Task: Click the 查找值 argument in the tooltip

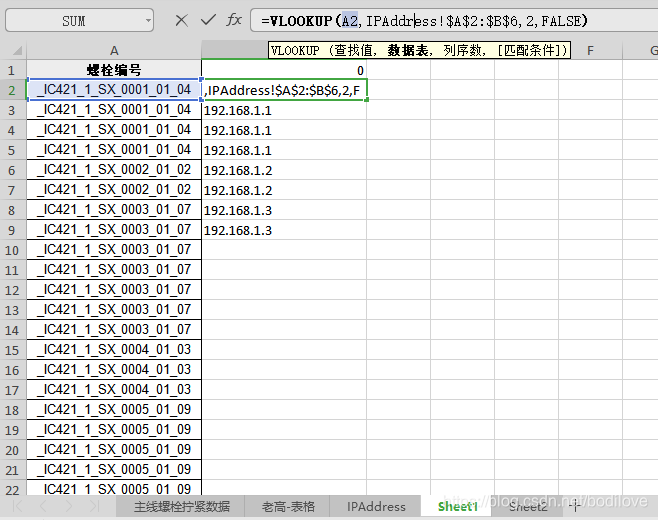Action: coord(353,50)
